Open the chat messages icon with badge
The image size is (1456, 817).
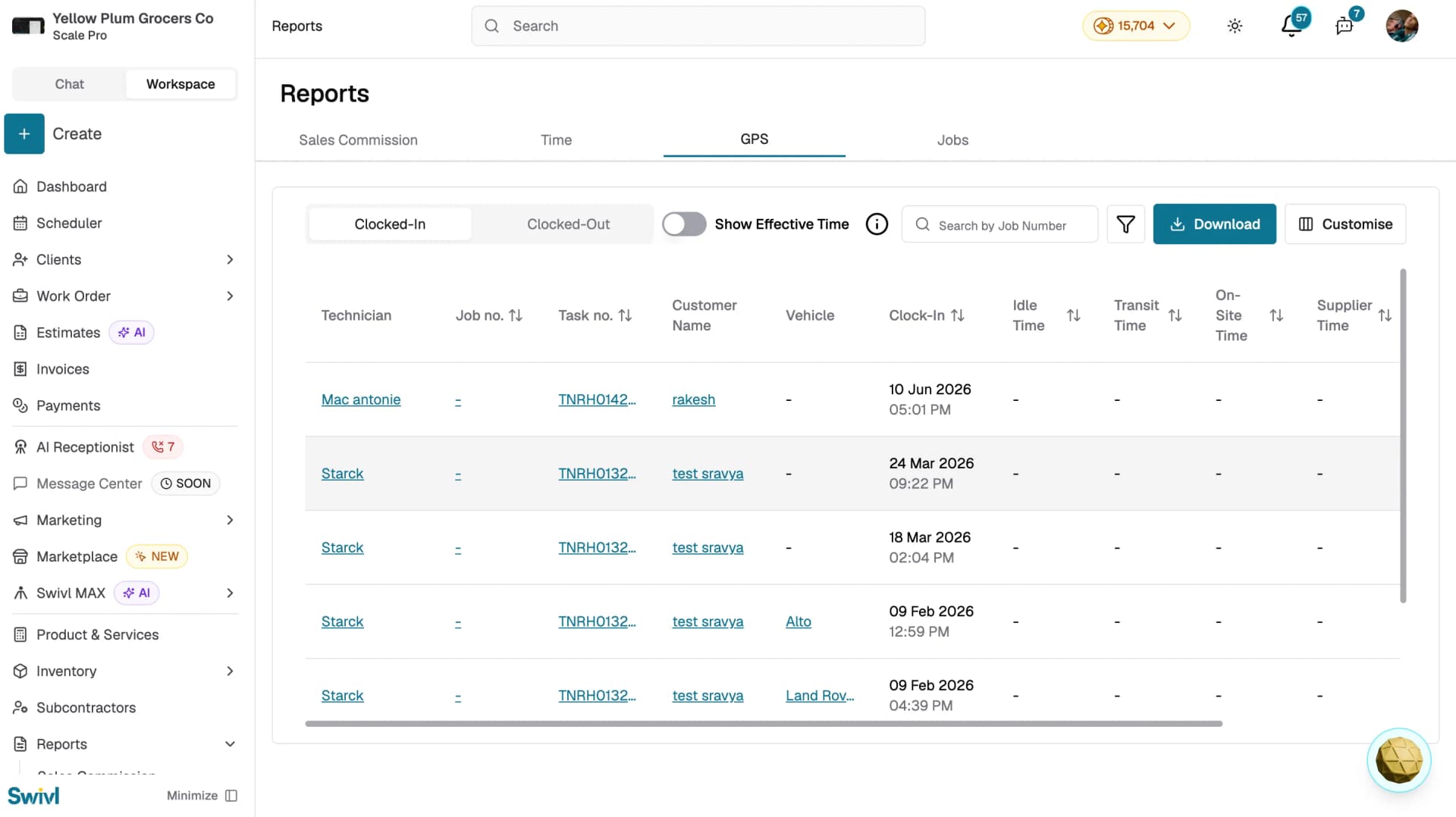click(x=1345, y=26)
